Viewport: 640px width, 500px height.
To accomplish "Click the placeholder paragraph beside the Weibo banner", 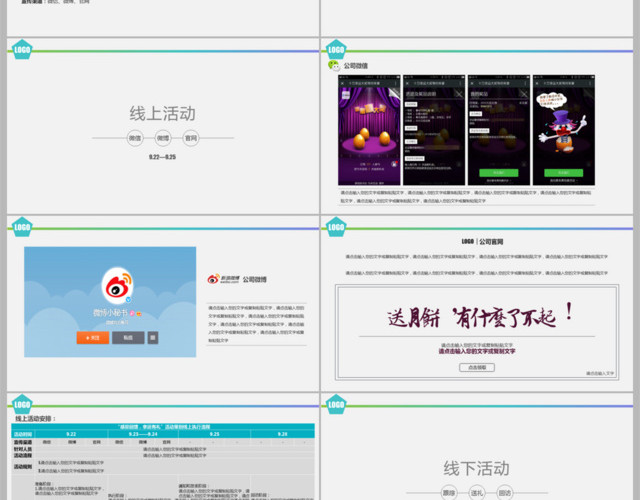I will (x=256, y=324).
